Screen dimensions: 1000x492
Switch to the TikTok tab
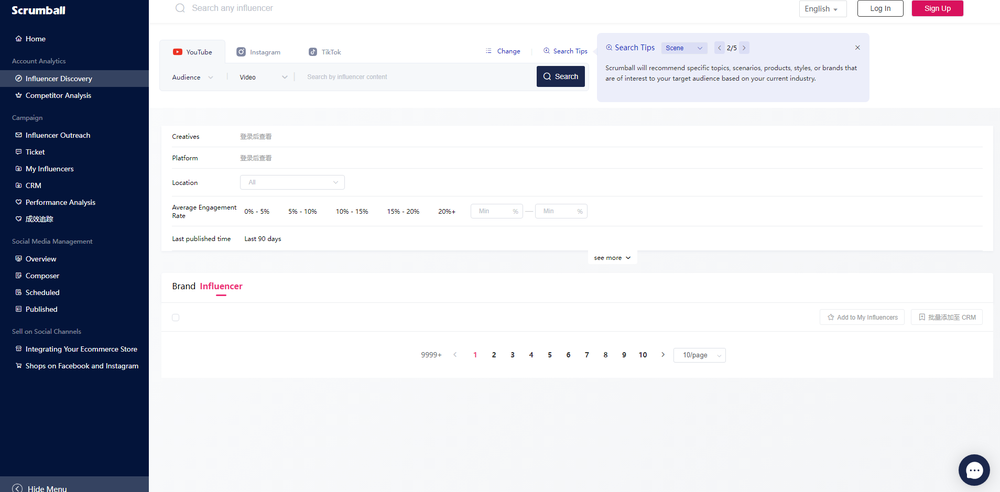click(325, 52)
